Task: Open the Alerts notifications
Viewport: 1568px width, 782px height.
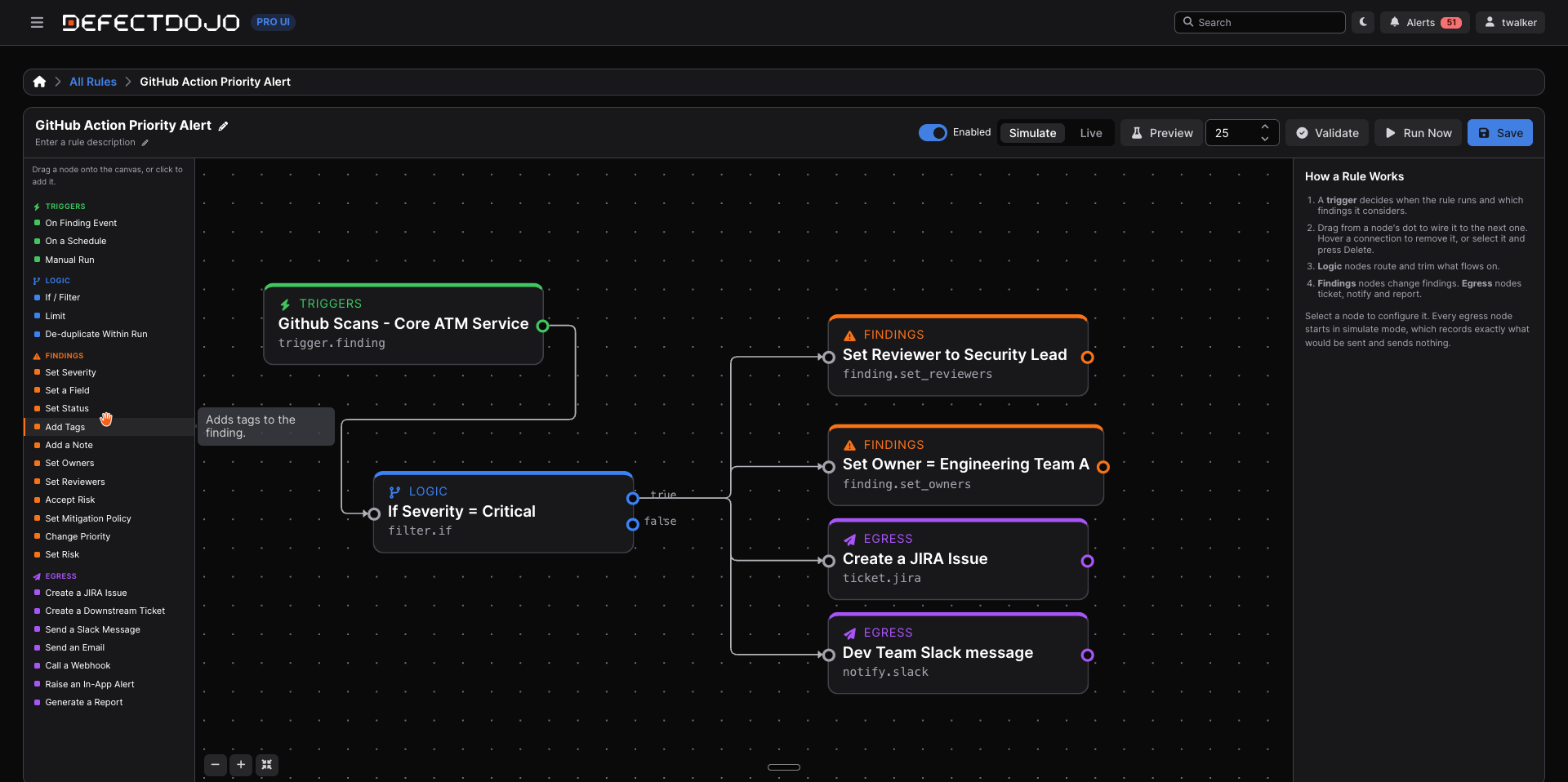Action: tap(1425, 22)
